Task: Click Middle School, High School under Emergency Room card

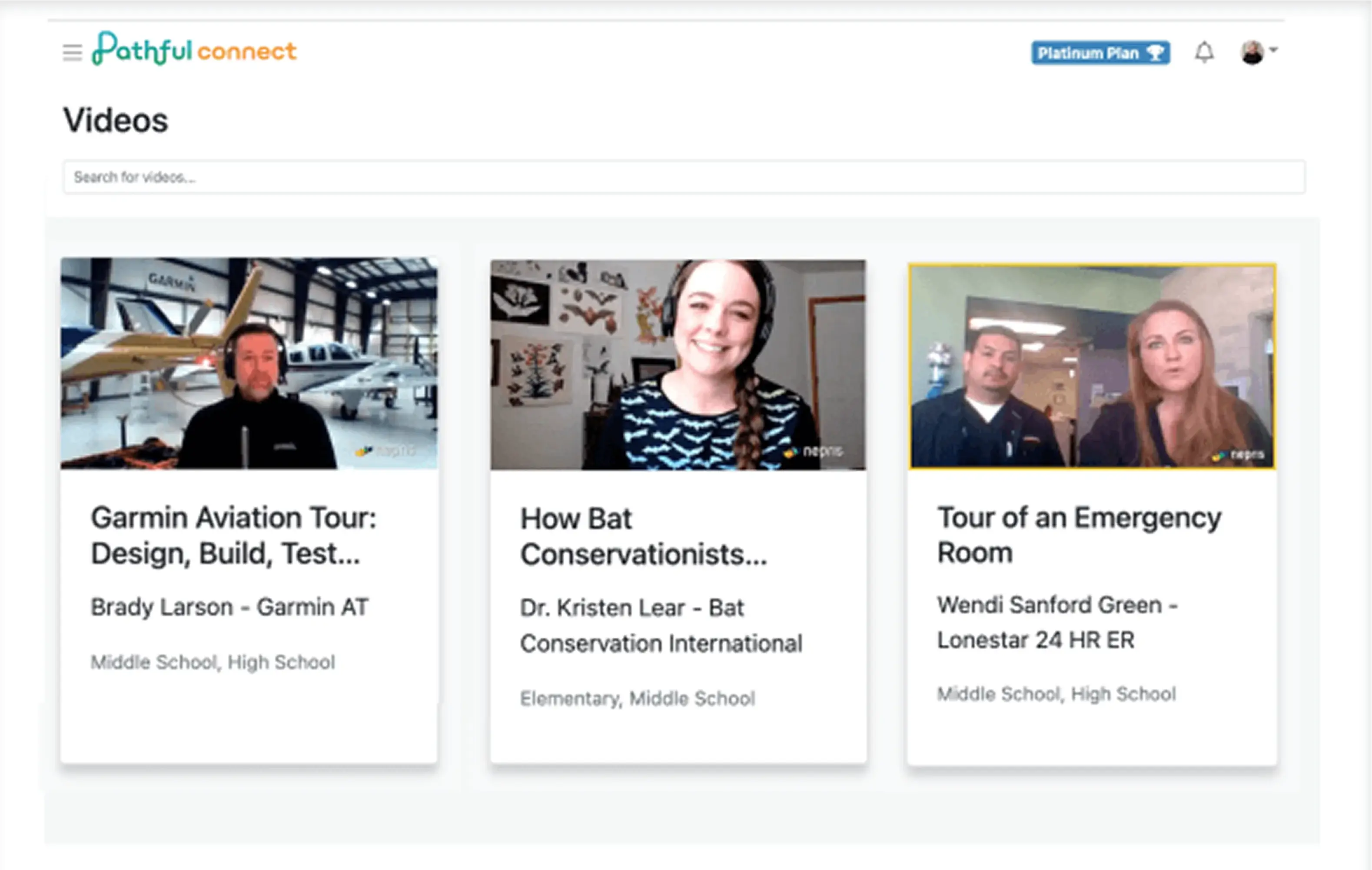Action: tap(1056, 694)
